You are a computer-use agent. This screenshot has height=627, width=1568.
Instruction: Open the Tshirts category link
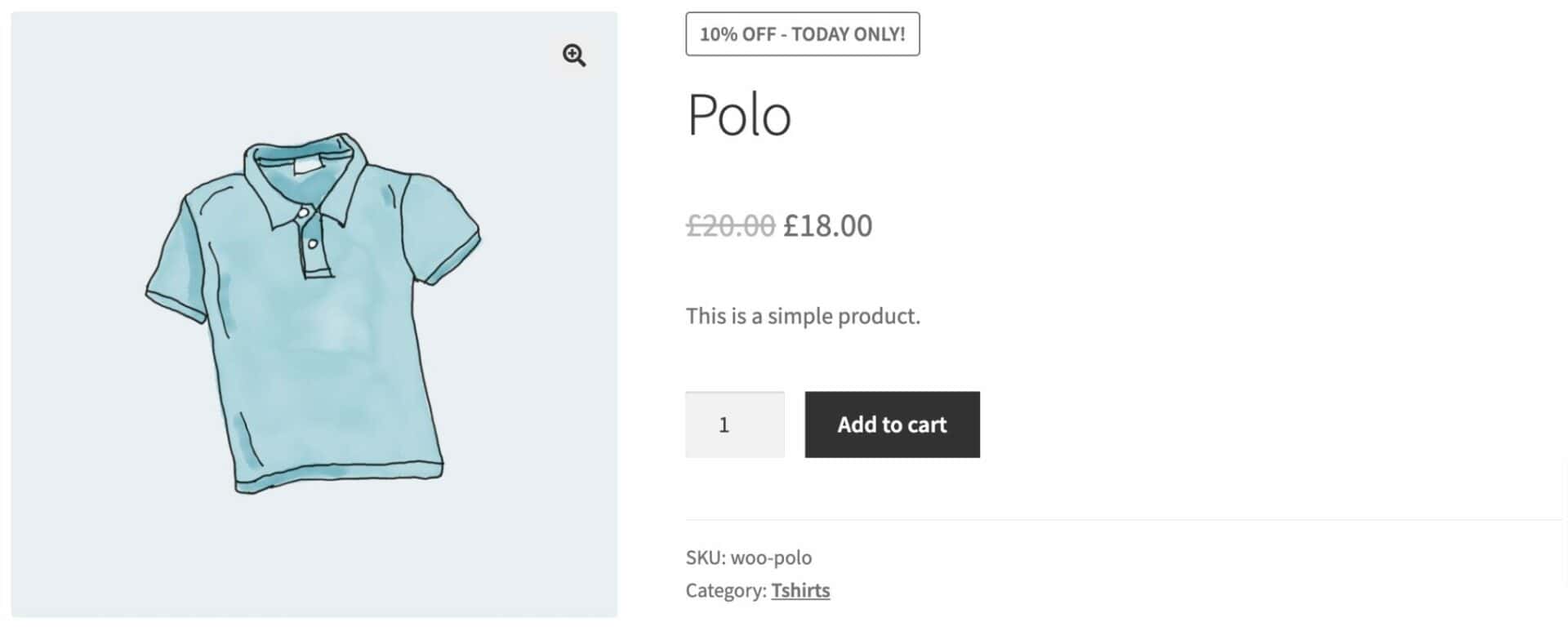click(x=800, y=590)
